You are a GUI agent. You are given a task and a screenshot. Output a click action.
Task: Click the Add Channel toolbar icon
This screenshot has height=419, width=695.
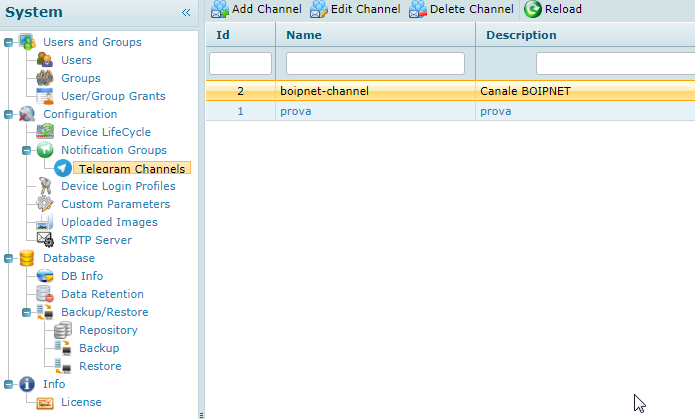(x=219, y=9)
